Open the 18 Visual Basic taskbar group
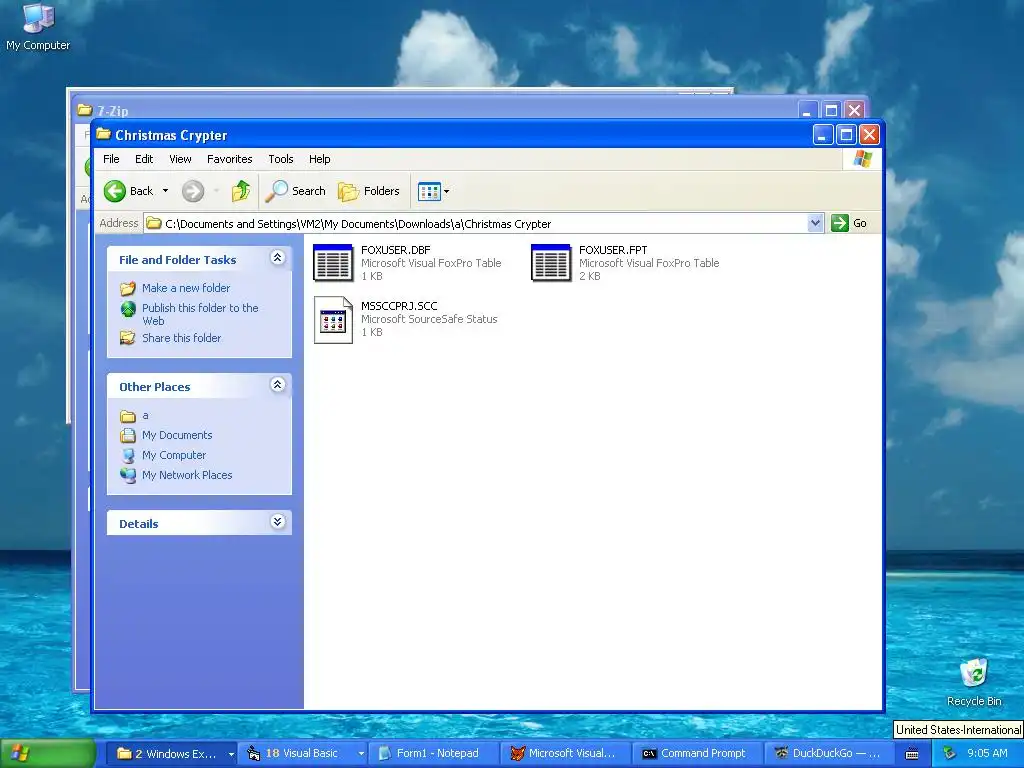 pyautogui.click(x=304, y=753)
